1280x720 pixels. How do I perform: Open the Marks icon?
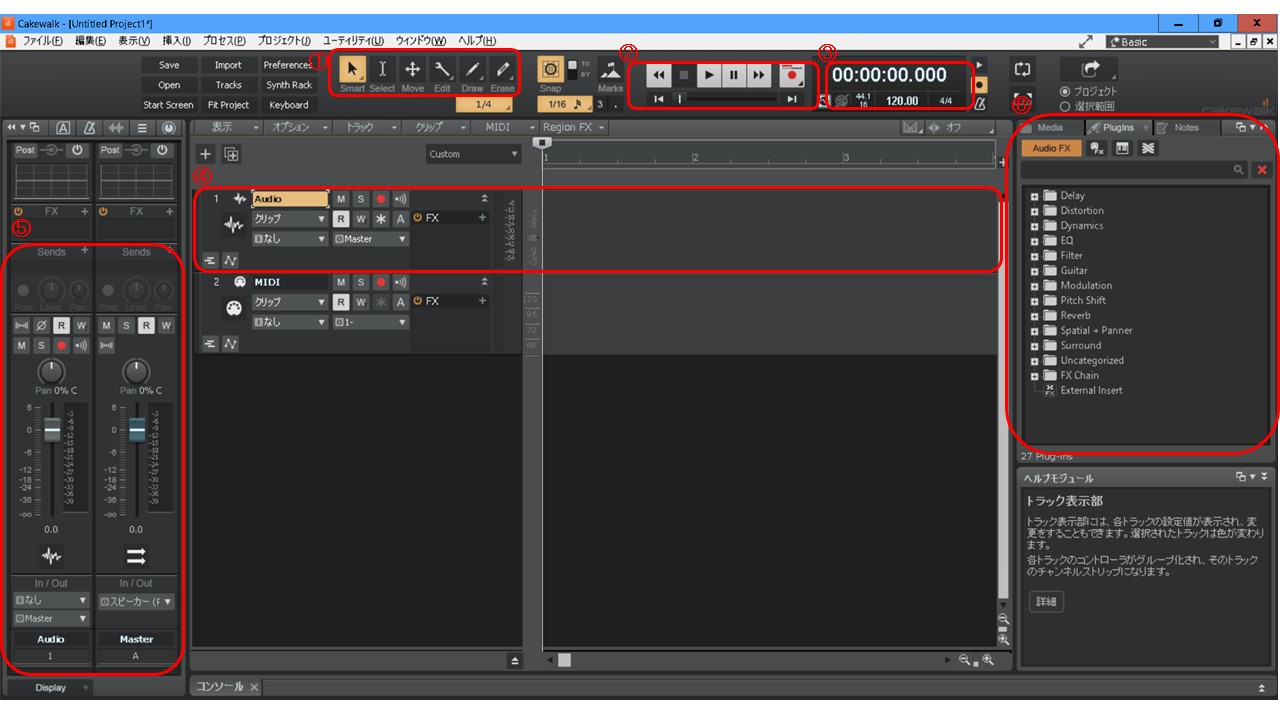coord(610,70)
